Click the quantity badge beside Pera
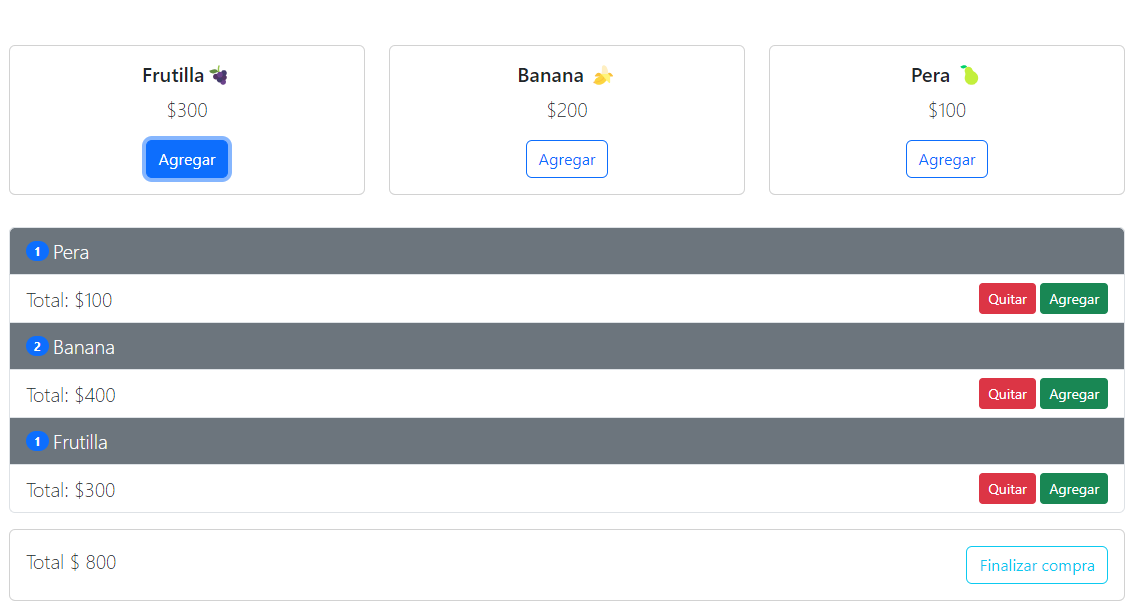 pos(37,252)
